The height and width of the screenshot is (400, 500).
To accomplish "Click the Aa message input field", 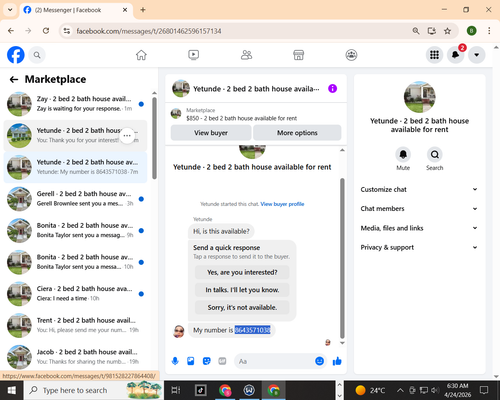I will [274, 361].
